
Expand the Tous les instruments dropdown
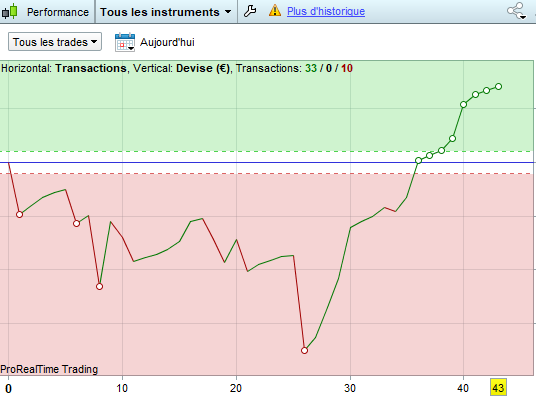coord(165,12)
